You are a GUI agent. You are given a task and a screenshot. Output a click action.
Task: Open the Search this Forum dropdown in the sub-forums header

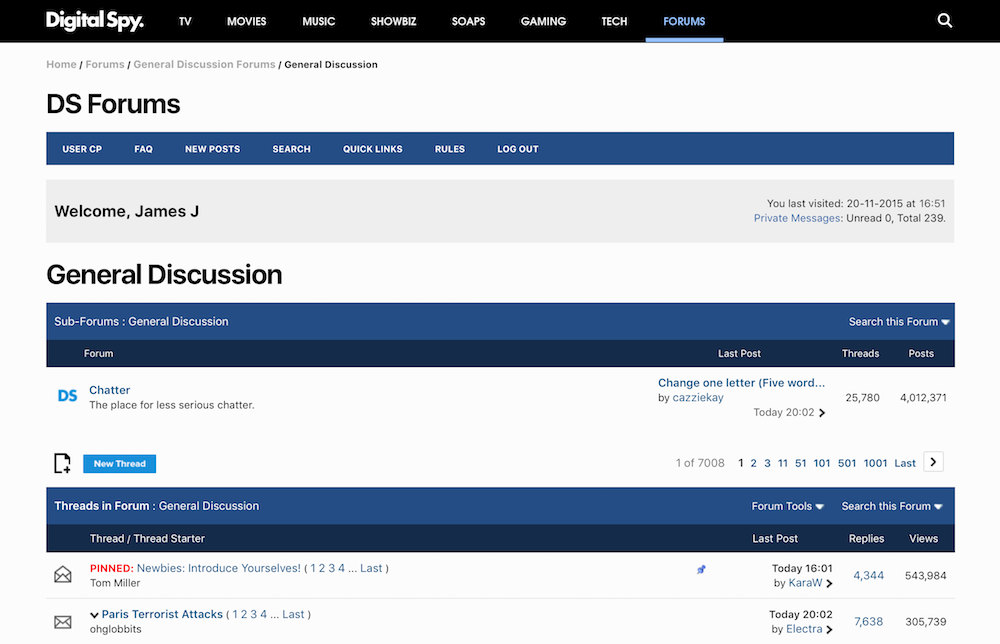(897, 321)
